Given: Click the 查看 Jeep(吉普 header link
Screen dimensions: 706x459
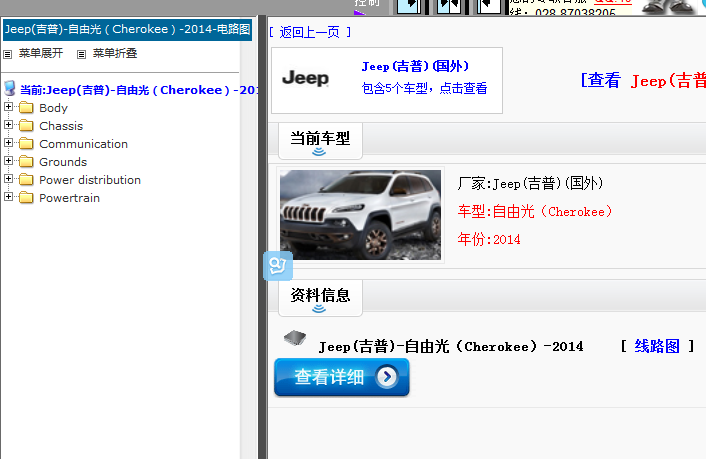Looking at the screenshot, I should pyautogui.click(x=643, y=81).
